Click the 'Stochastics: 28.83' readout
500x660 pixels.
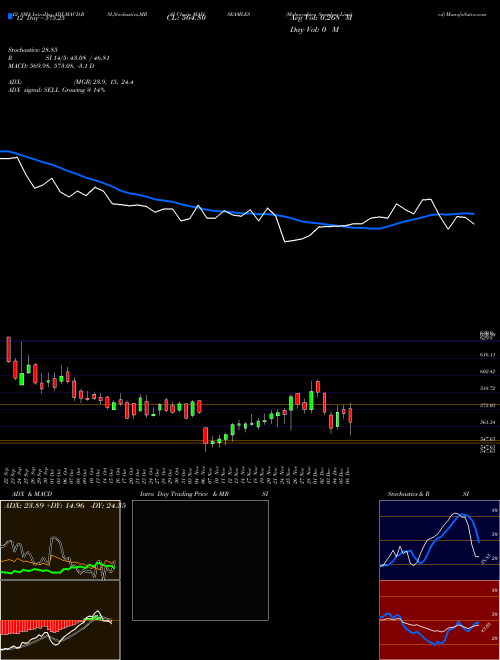point(33,50)
